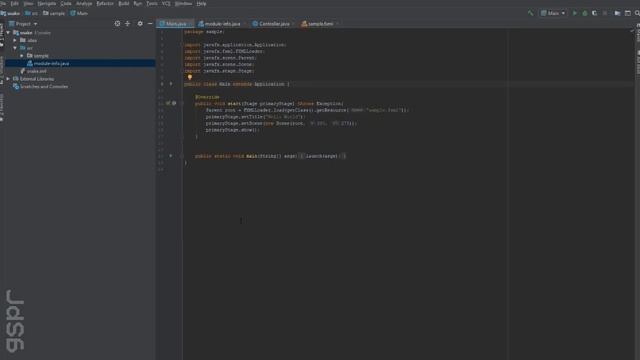Open the Help menu
Viewport: 640px width, 360px height.
coord(201,4)
